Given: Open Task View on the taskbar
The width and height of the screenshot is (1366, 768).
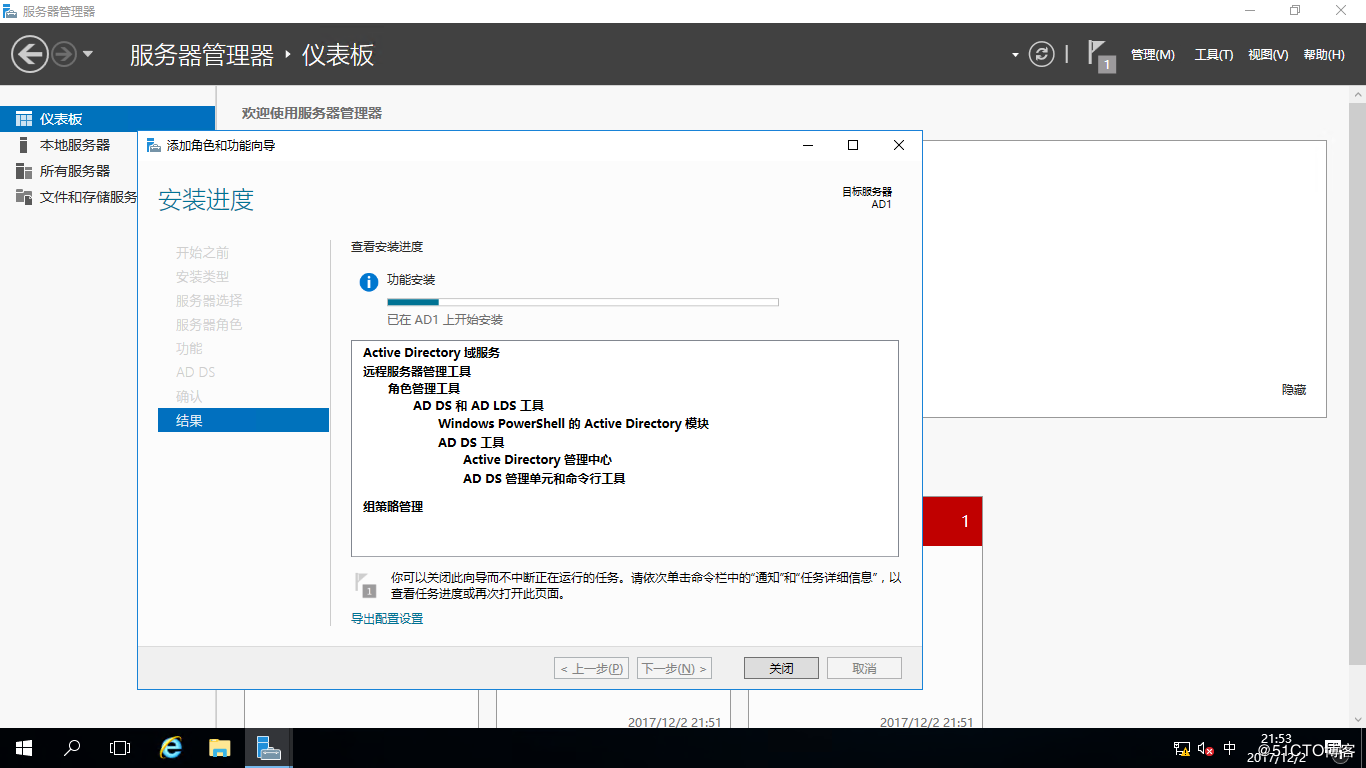Looking at the screenshot, I should pos(120,748).
